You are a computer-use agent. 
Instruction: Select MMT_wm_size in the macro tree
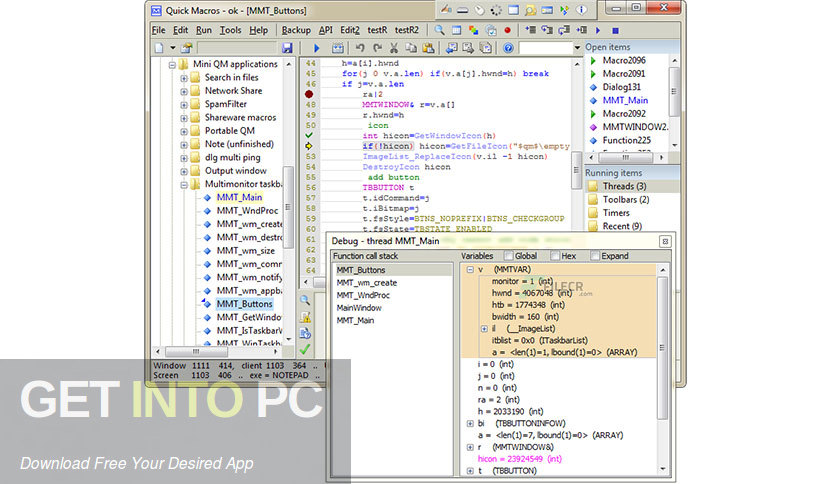click(x=246, y=251)
